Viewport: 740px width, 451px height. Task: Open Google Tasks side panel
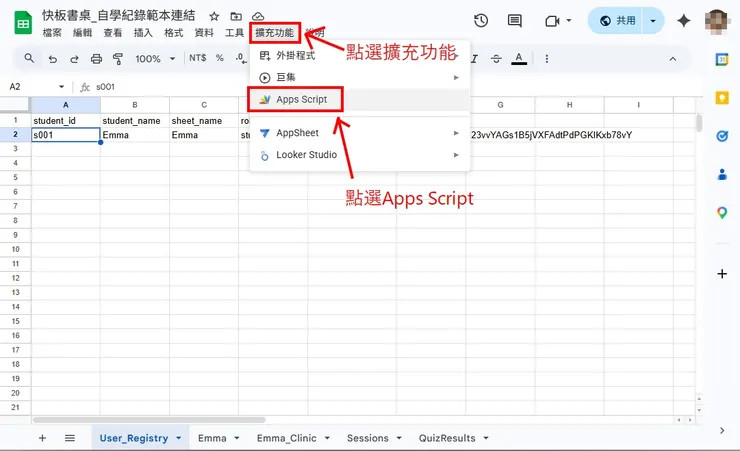coord(722,136)
